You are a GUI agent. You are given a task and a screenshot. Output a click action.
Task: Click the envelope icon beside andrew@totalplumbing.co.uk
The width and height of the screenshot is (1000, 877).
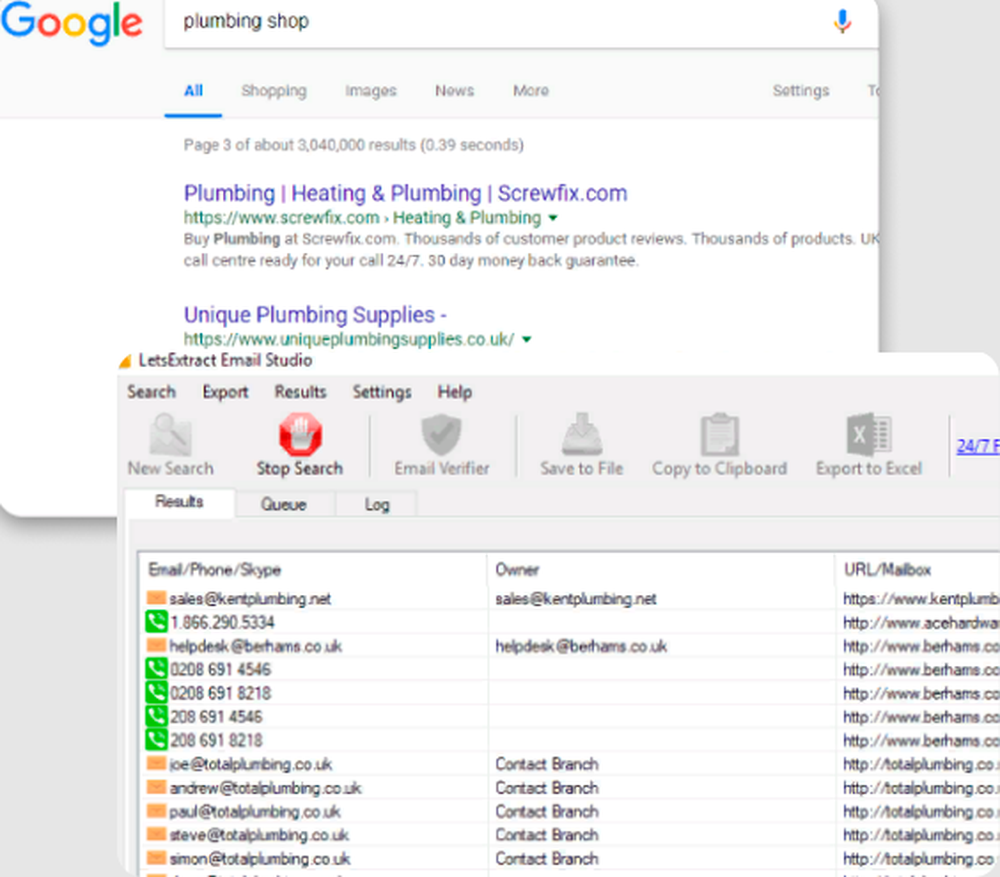click(156, 786)
